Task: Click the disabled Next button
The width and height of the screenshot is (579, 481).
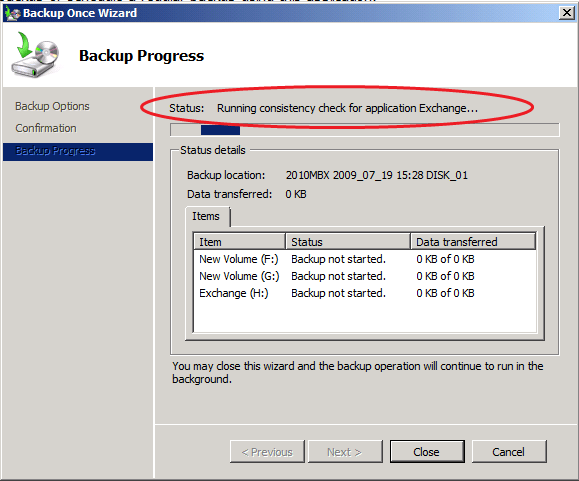Action: pos(345,451)
